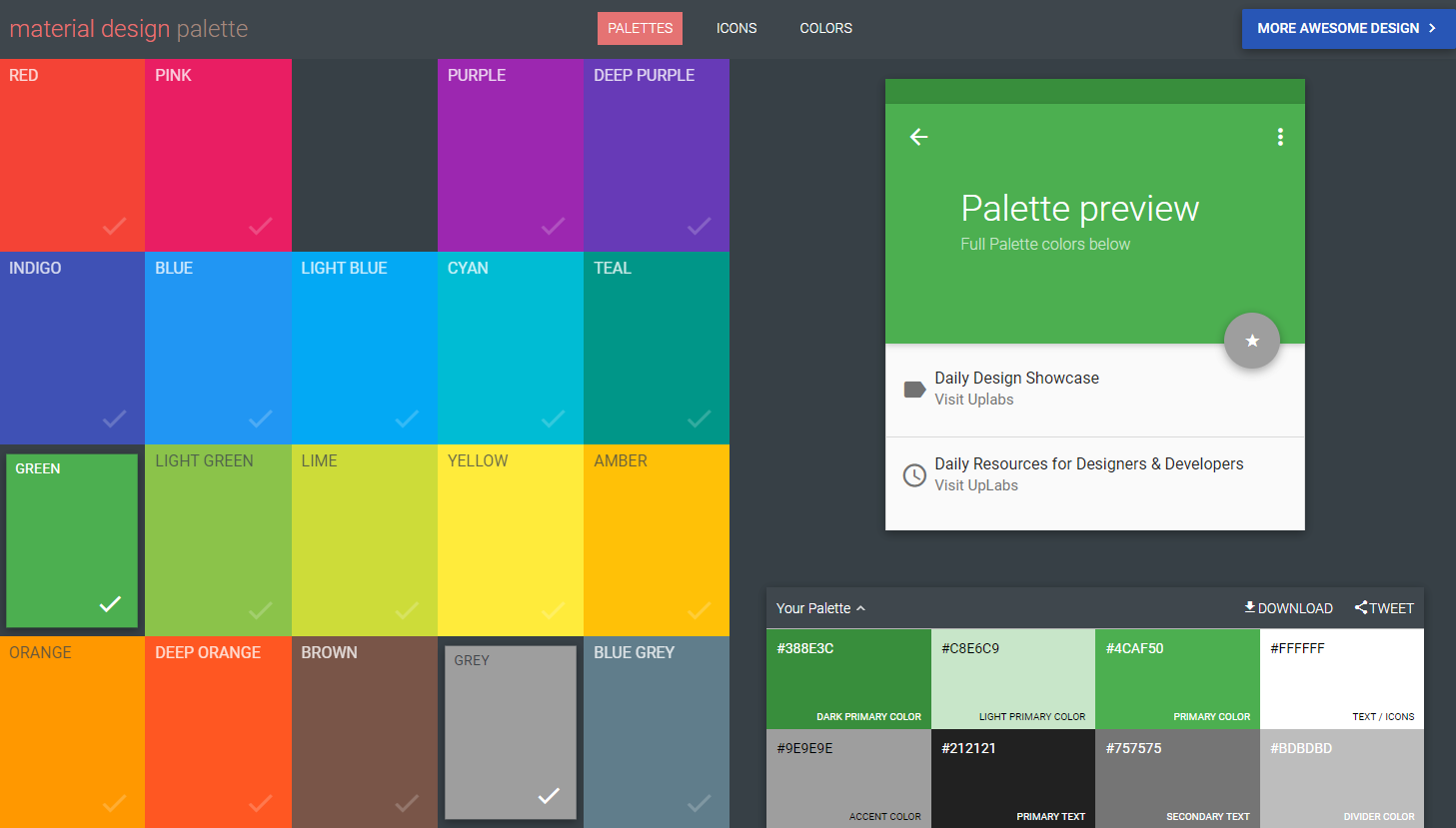
Task: Deselect the Green color tile
Action: click(71, 540)
